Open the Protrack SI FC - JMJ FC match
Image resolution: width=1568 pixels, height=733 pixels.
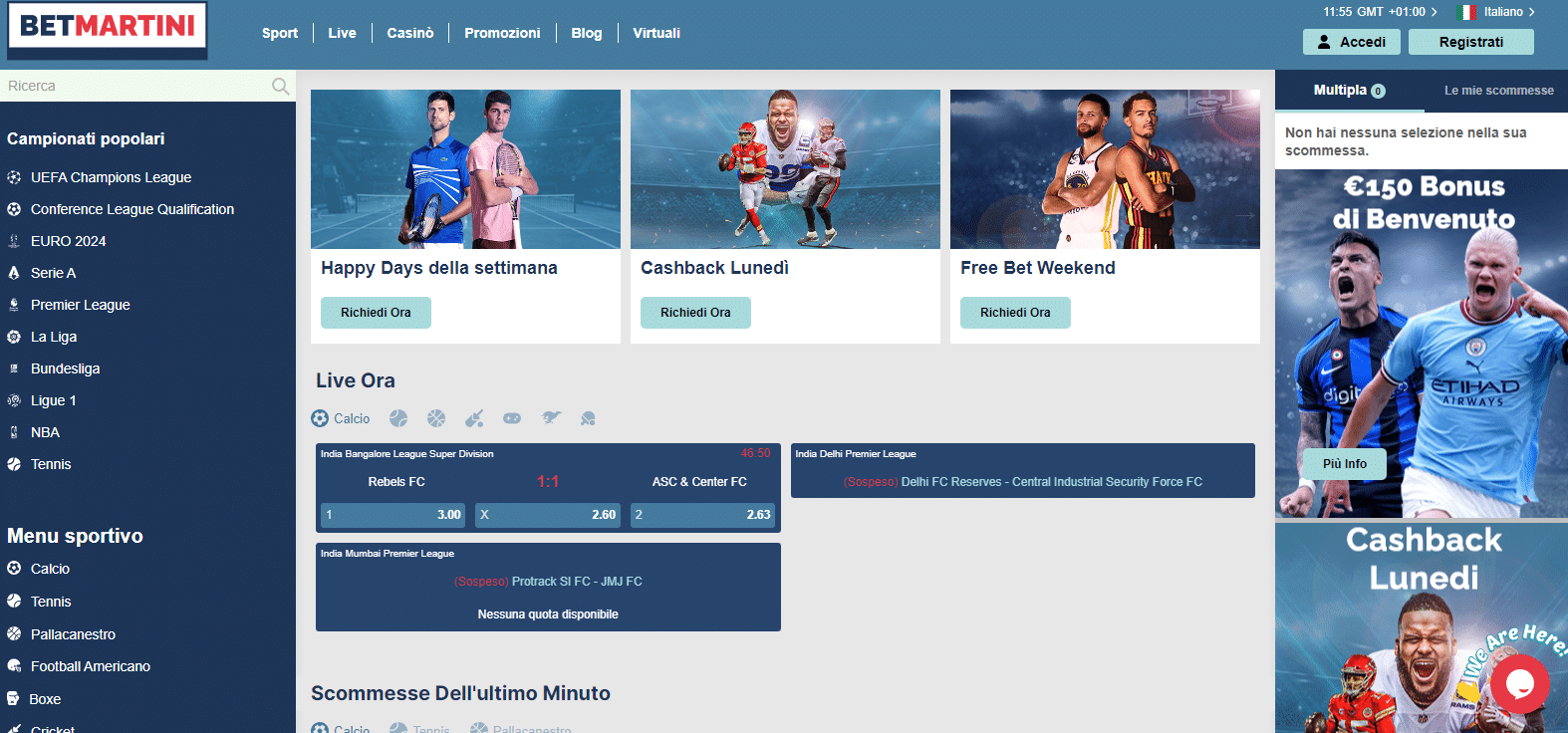point(548,582)
